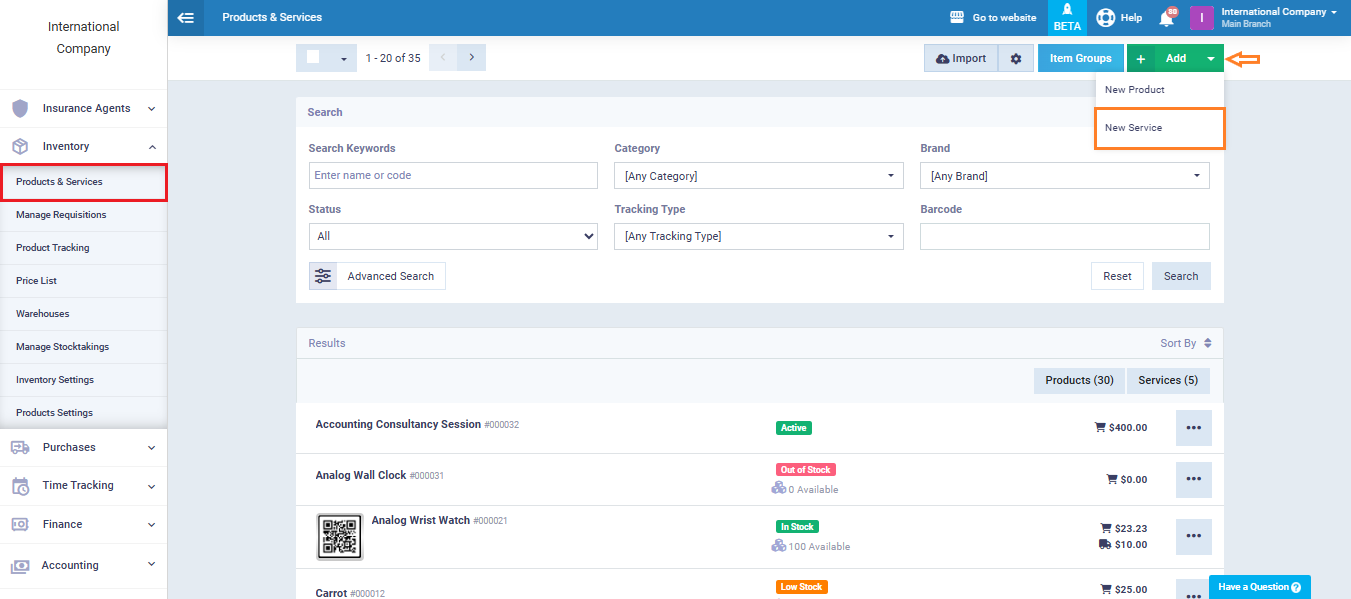Open the settings gear next to Import

(1015, 59)
